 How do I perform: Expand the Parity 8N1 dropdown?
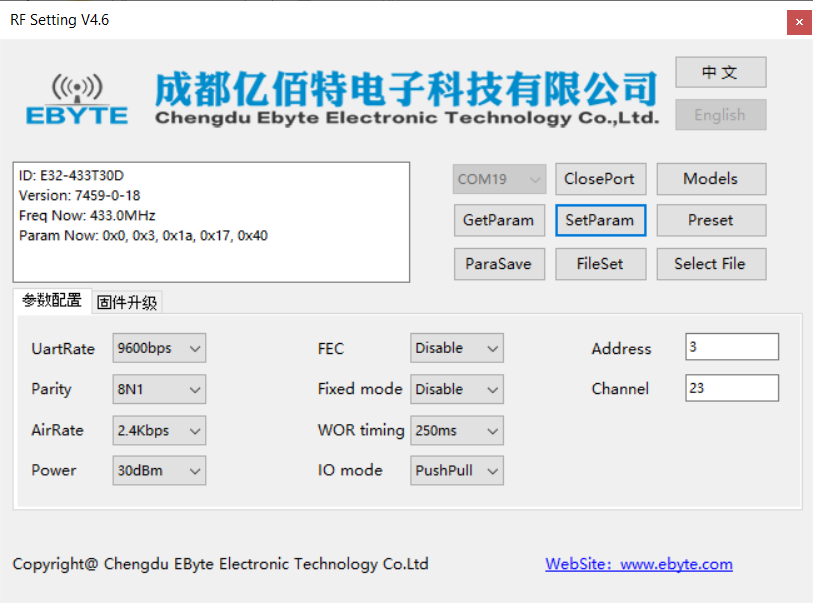click(159, 389)
